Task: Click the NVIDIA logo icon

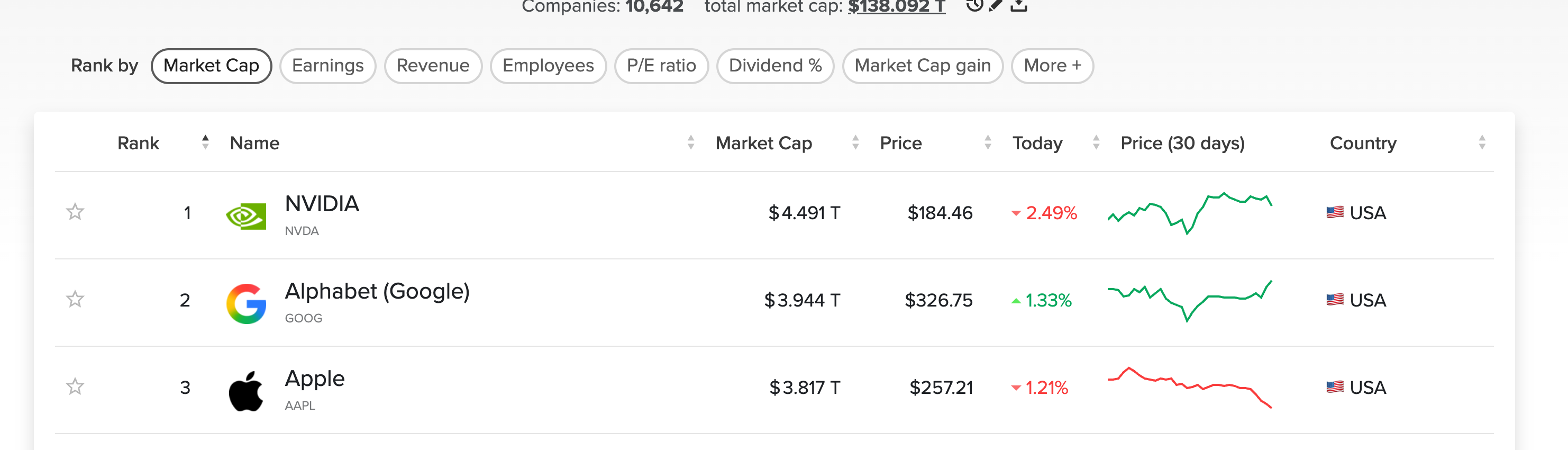Action: [x=246, y=215]
